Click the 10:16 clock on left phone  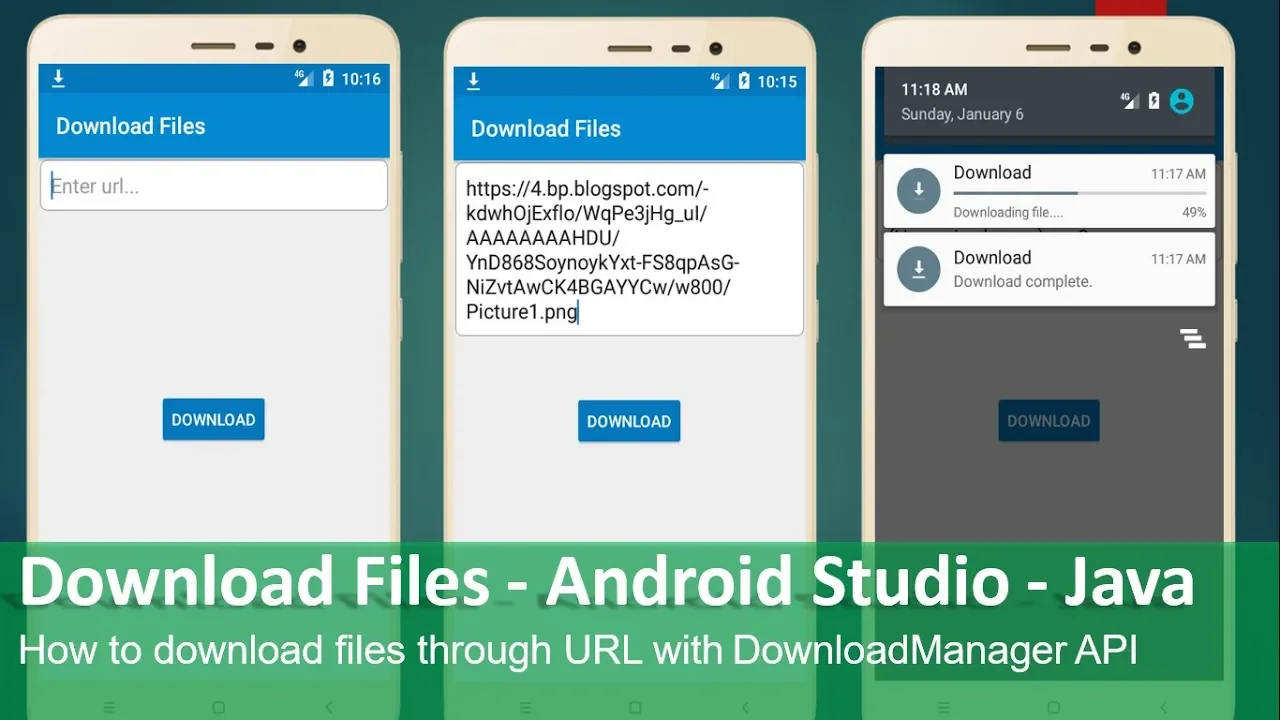coord(361,79)
